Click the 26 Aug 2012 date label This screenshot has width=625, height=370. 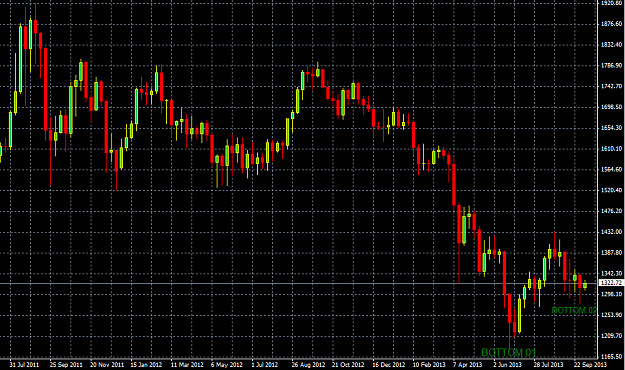(308, 364)
